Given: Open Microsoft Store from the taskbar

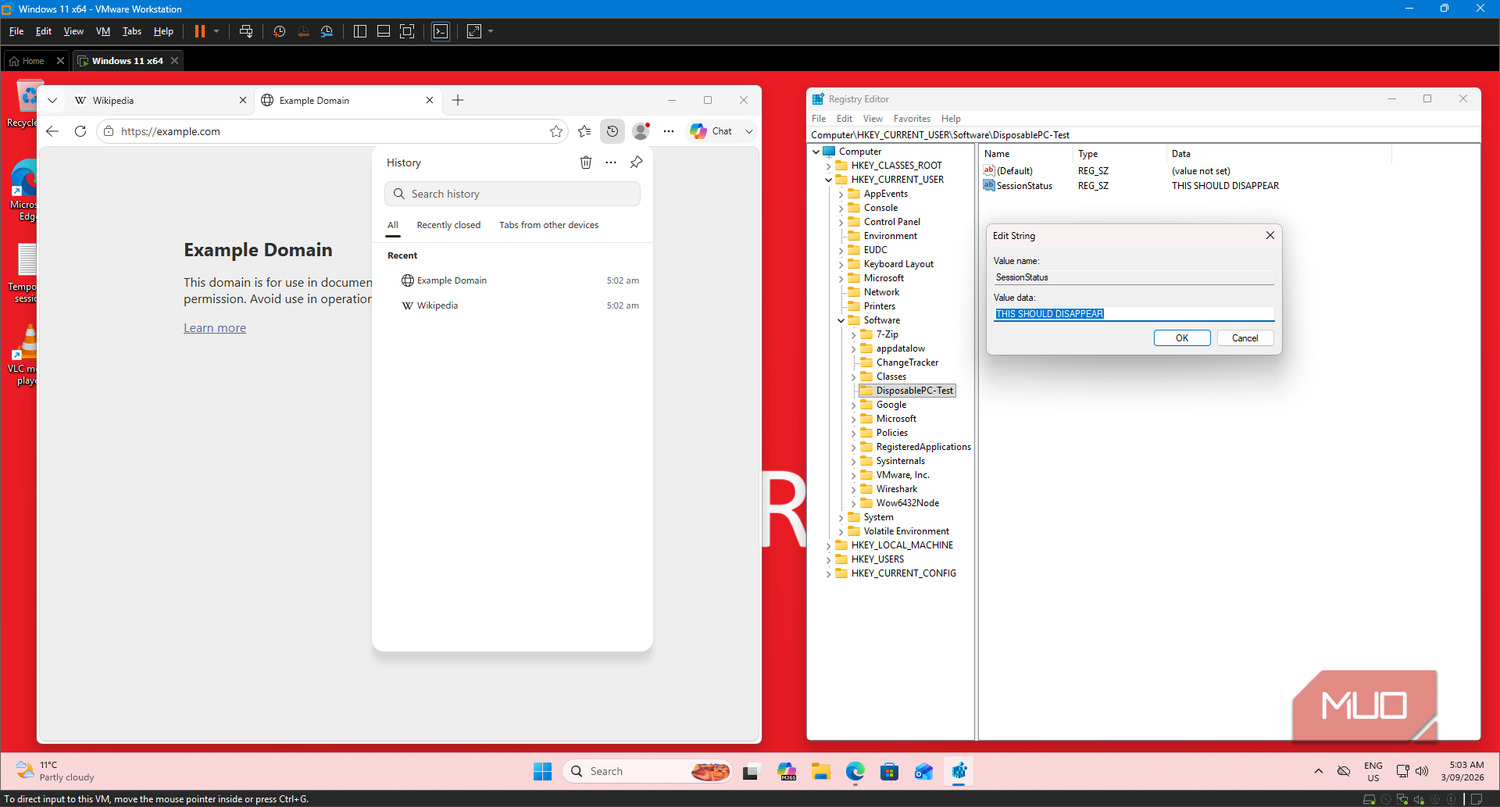Looking at the screenshot, I should coord(889,771).
